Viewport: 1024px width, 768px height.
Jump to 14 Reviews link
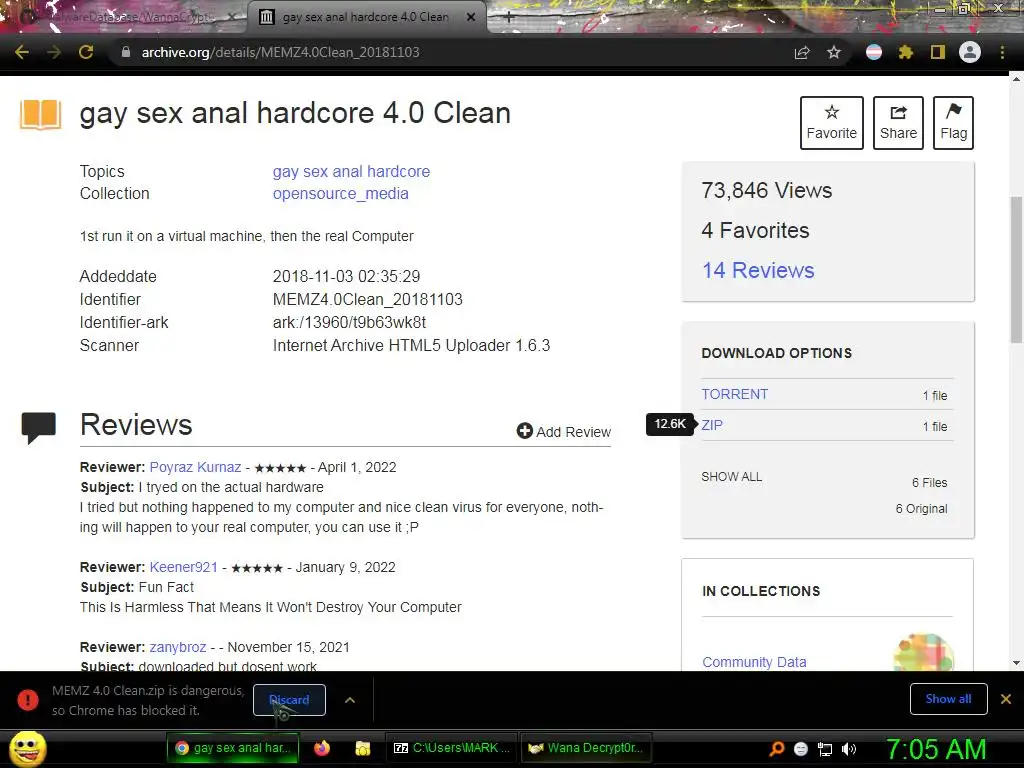(x=758, y=270)
